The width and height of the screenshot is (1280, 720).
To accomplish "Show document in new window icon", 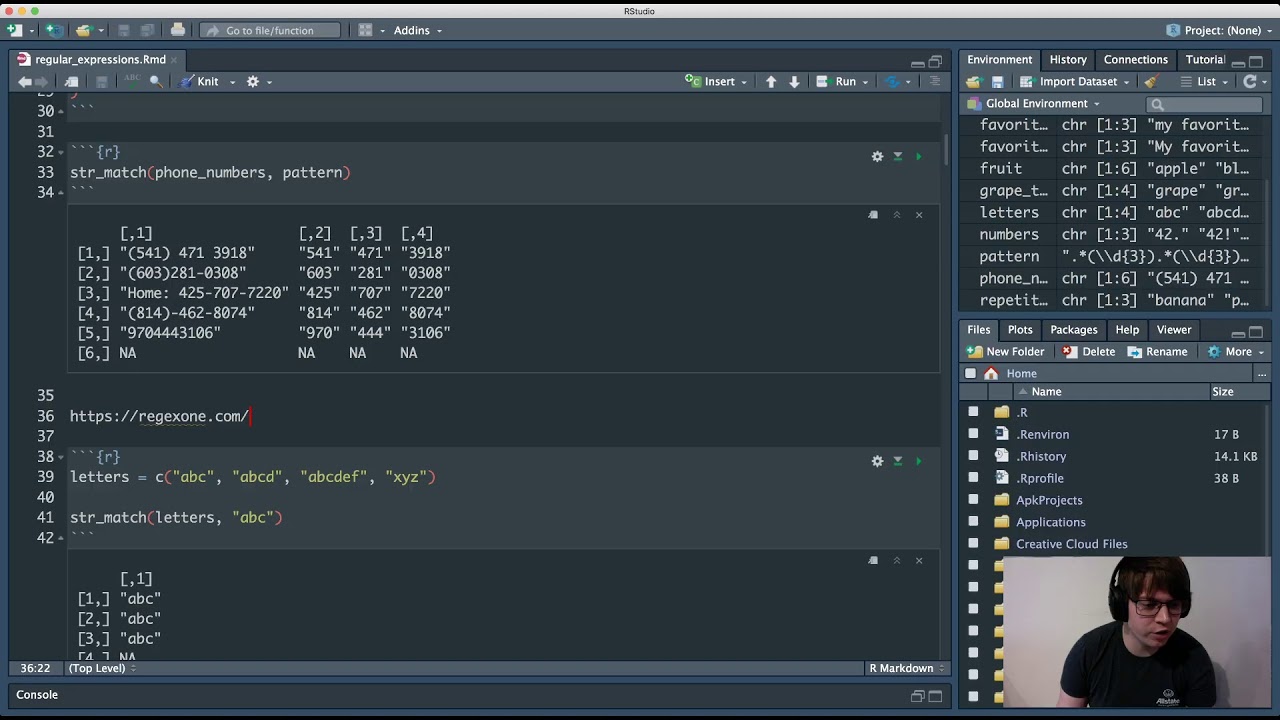I will coord(71,81).
